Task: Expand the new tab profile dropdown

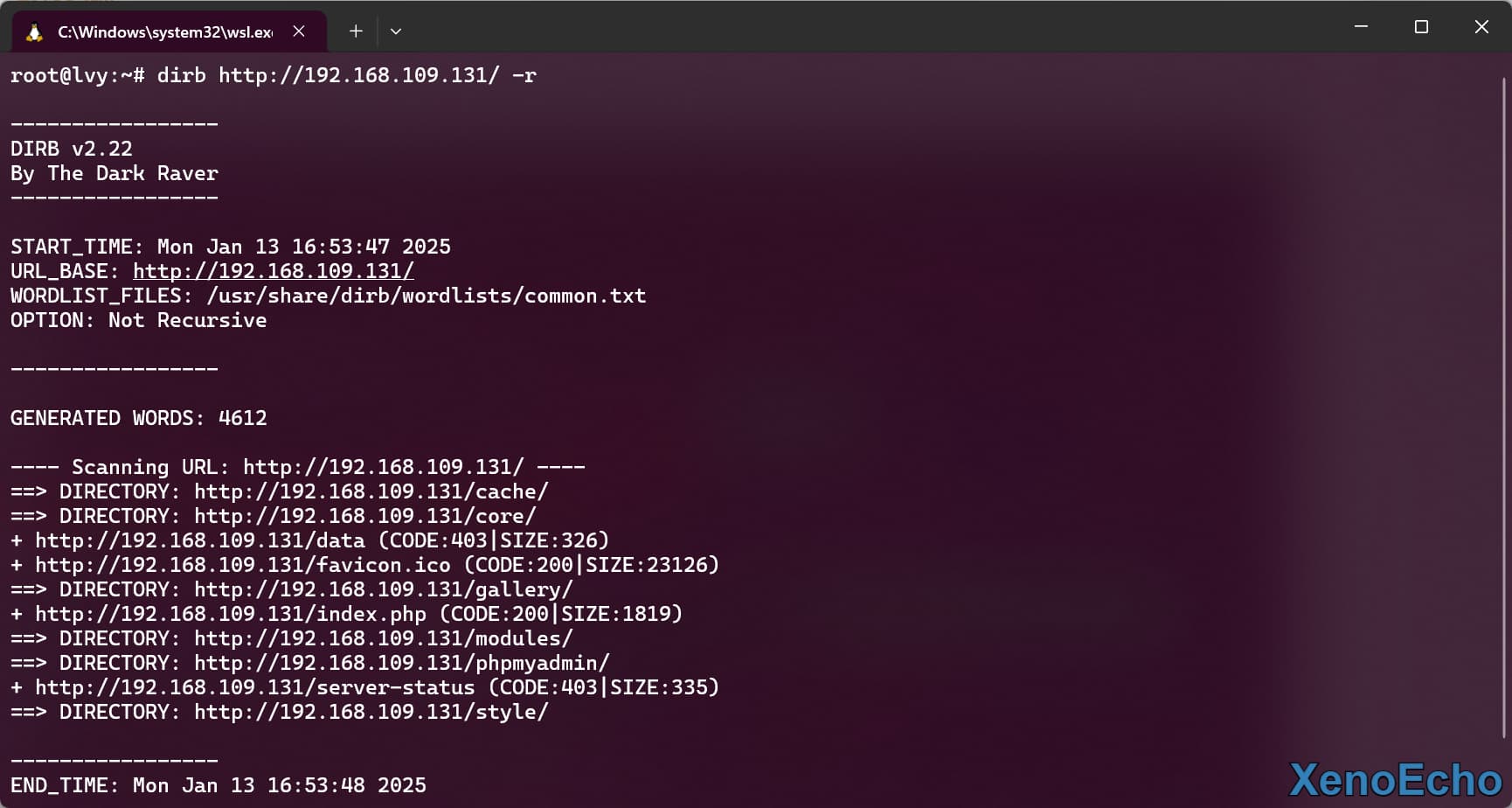Action: tap(396, 31)
